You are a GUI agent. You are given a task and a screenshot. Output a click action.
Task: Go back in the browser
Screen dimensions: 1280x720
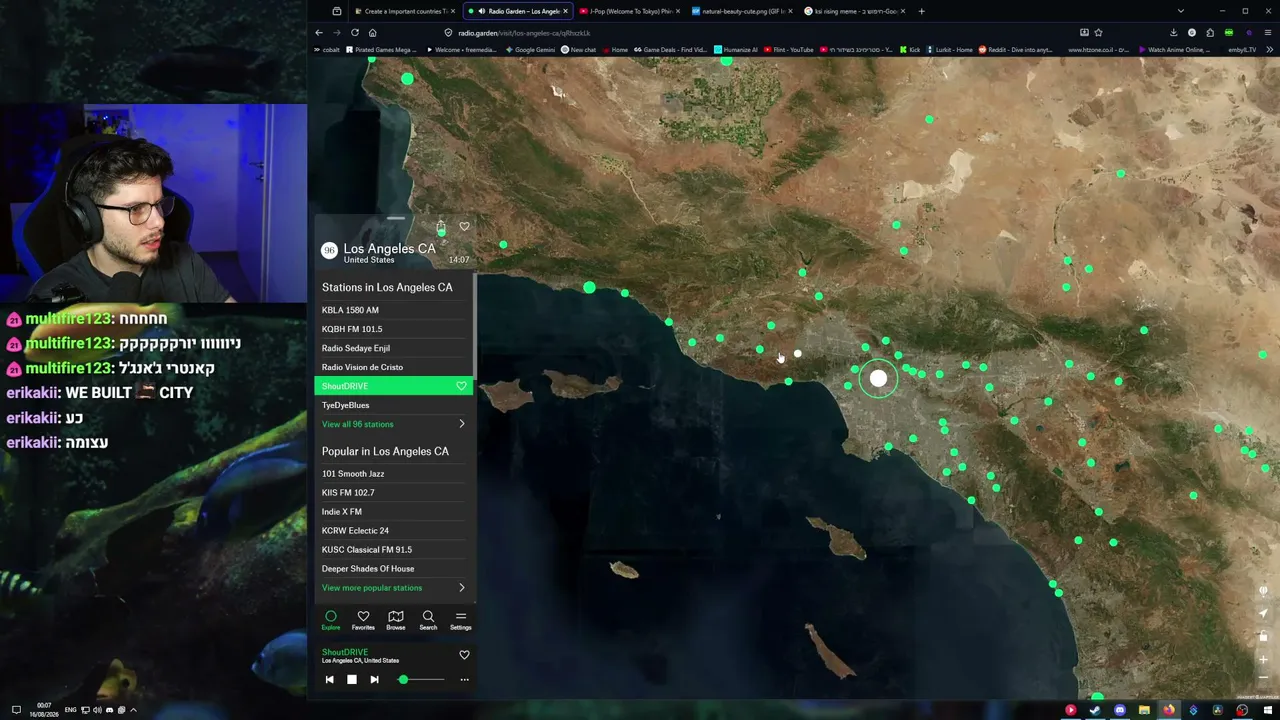(319, 33)
